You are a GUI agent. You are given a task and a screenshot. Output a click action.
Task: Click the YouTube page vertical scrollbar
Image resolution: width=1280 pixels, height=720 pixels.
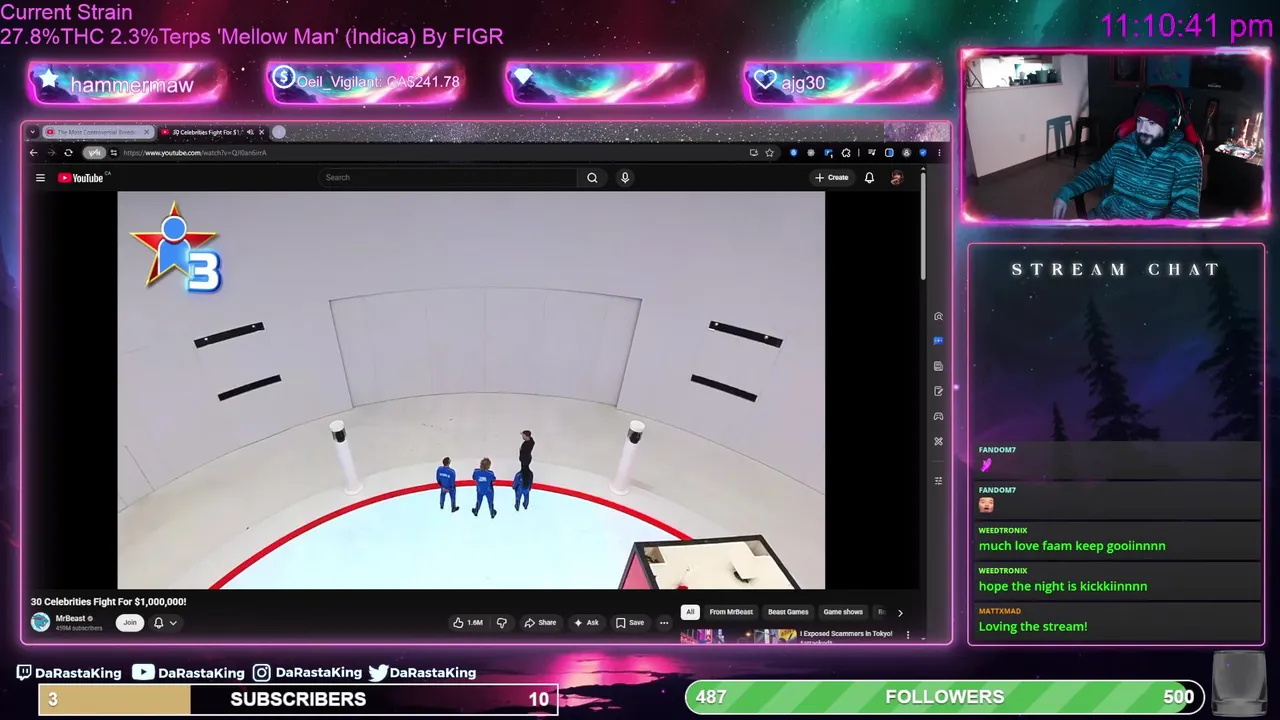coord(922,226)
